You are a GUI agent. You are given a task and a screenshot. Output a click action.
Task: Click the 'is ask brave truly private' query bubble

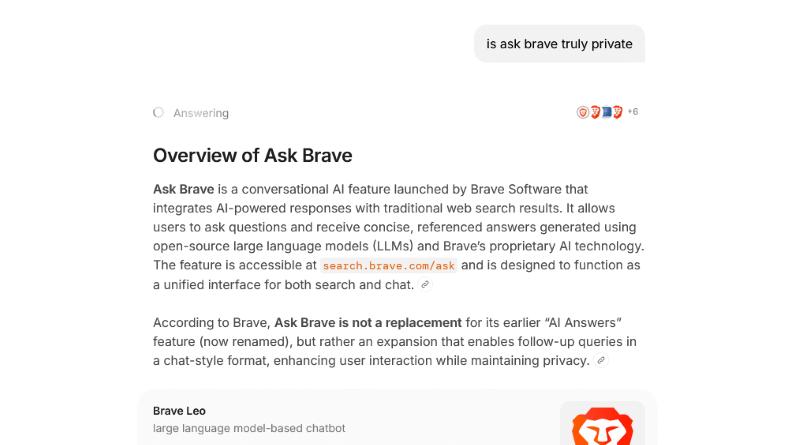(x=559, y=44)
